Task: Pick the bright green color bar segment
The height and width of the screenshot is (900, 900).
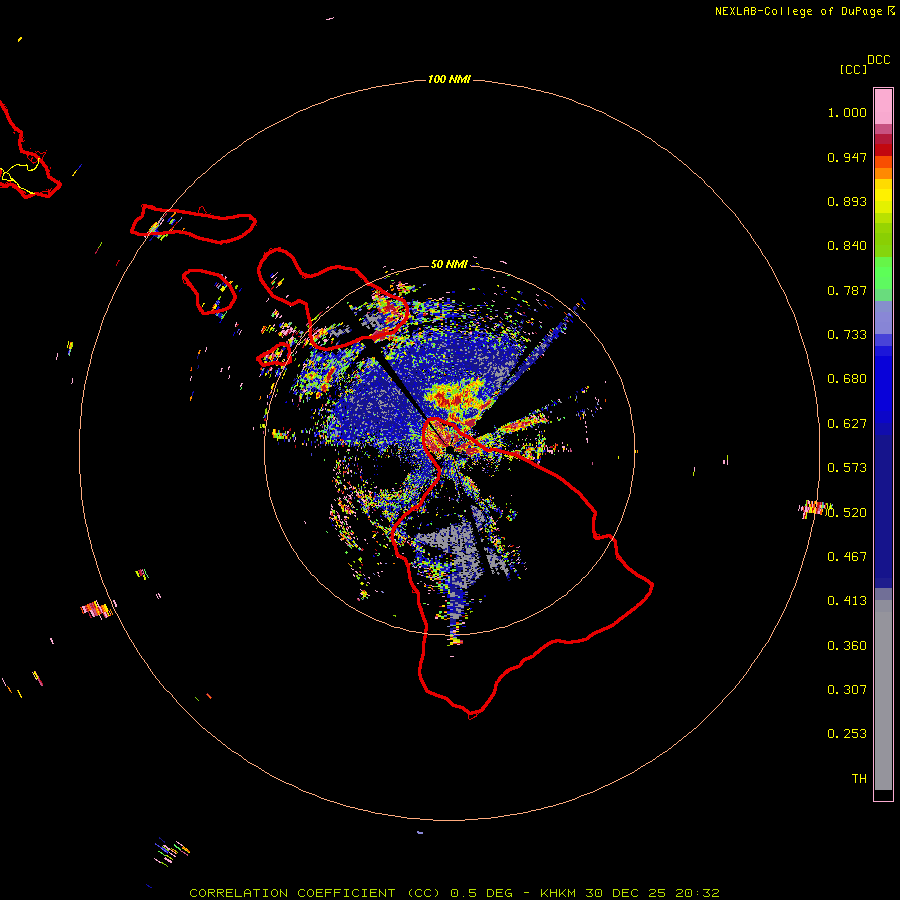Action: (x=883, y=273)
